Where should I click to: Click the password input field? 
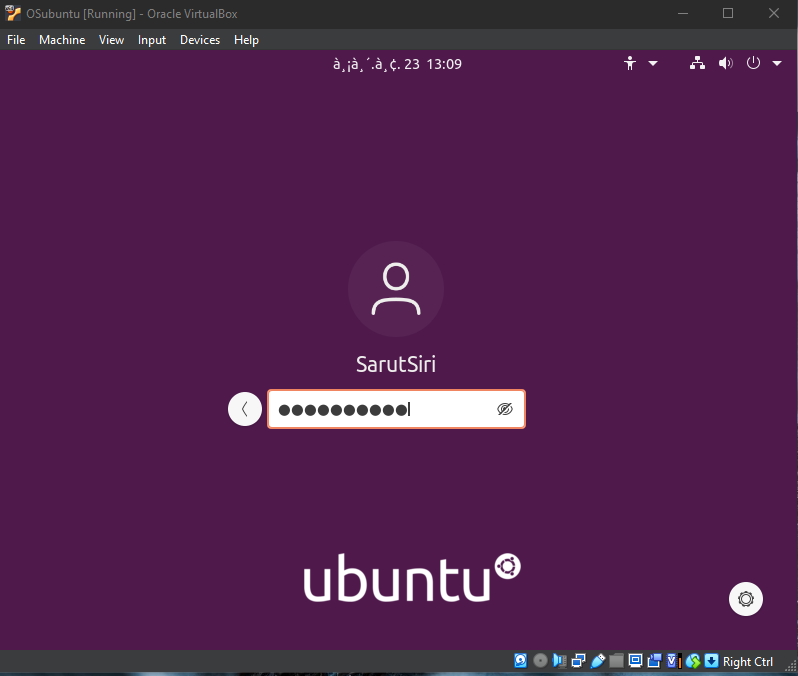(x=380, y=410)
